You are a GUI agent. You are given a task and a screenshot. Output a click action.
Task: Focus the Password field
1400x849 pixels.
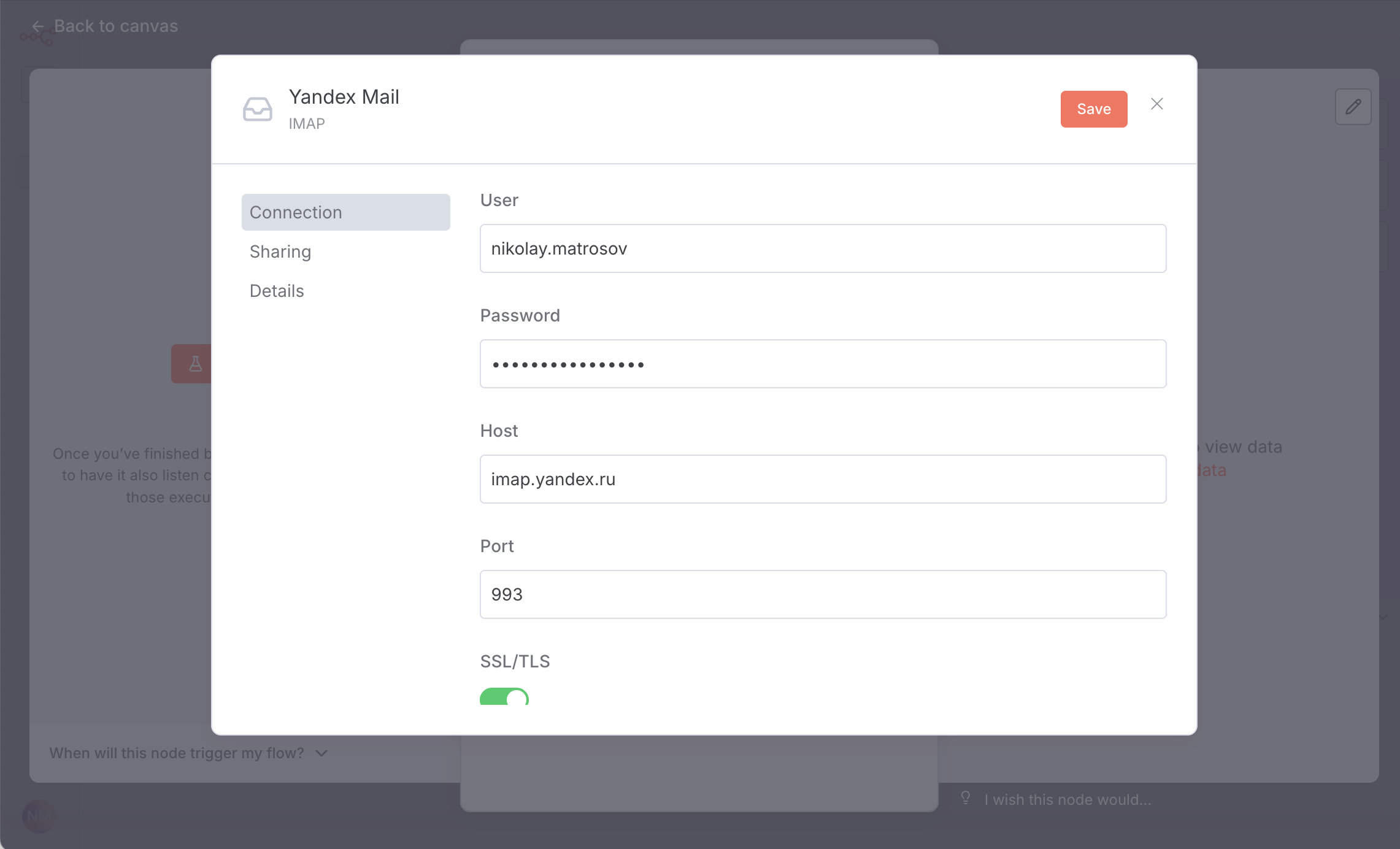[822, 364]
